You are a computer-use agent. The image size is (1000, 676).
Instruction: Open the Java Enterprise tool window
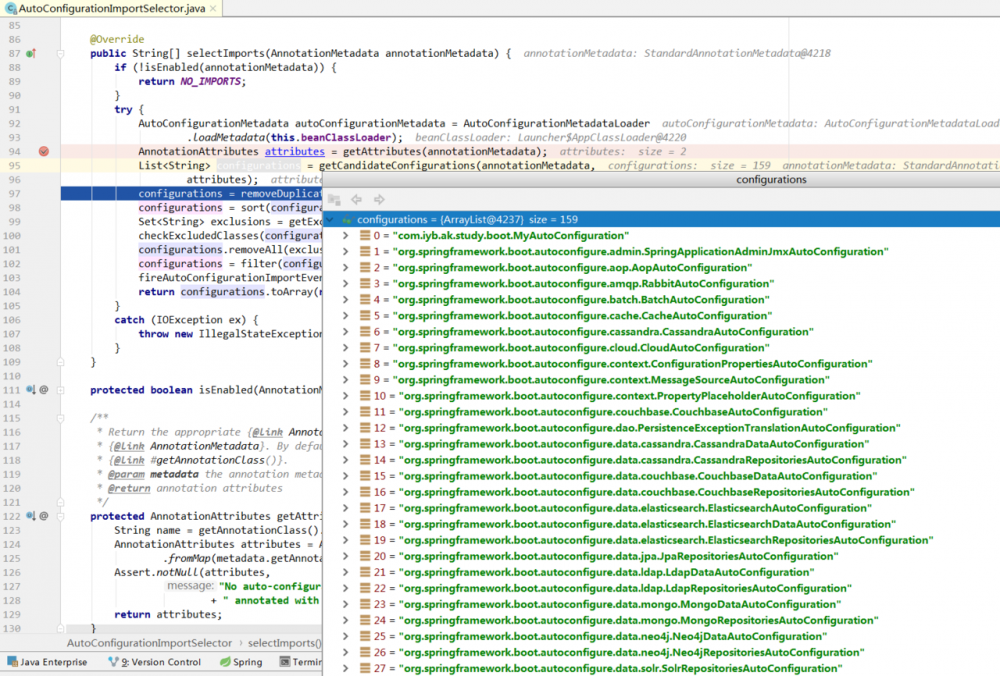47,661
